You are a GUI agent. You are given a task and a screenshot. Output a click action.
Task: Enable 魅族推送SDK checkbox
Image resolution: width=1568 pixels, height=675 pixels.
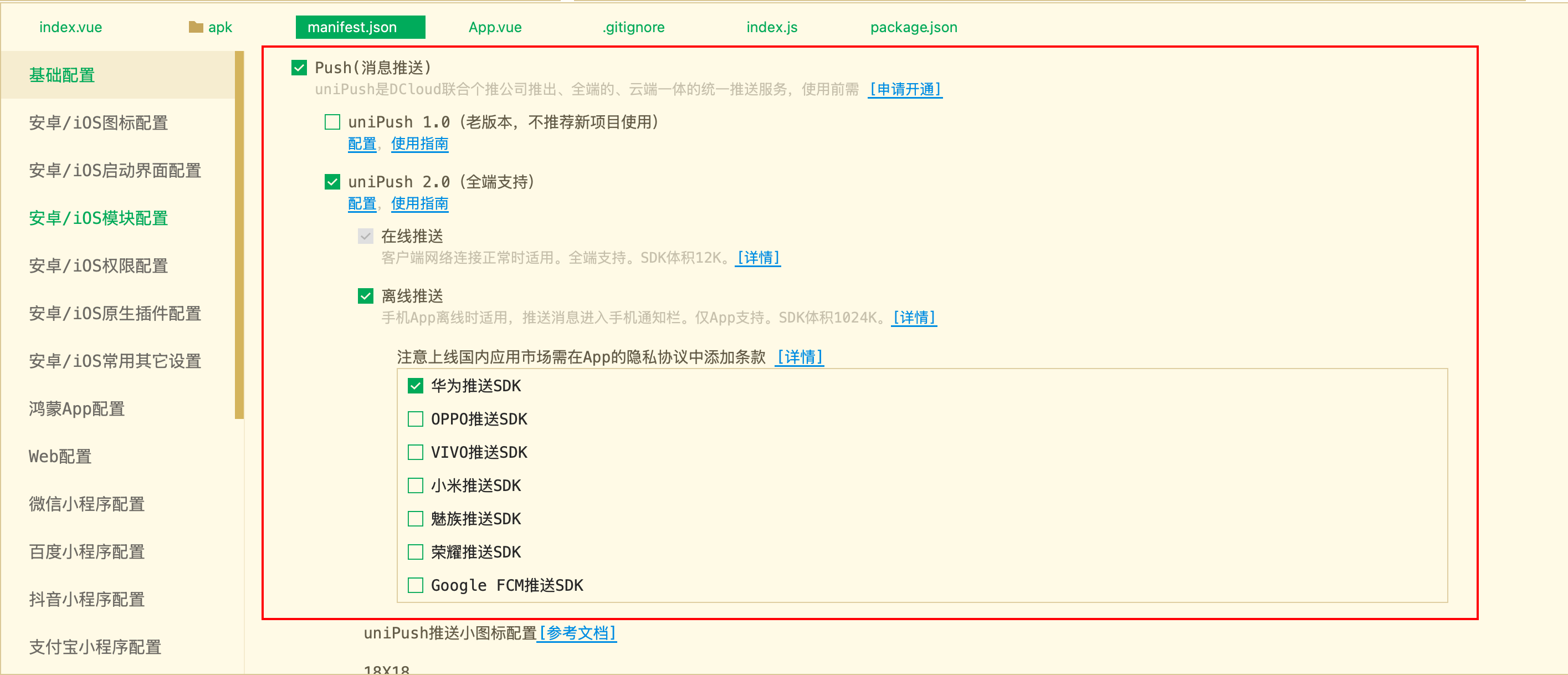[x=416, y=519]
